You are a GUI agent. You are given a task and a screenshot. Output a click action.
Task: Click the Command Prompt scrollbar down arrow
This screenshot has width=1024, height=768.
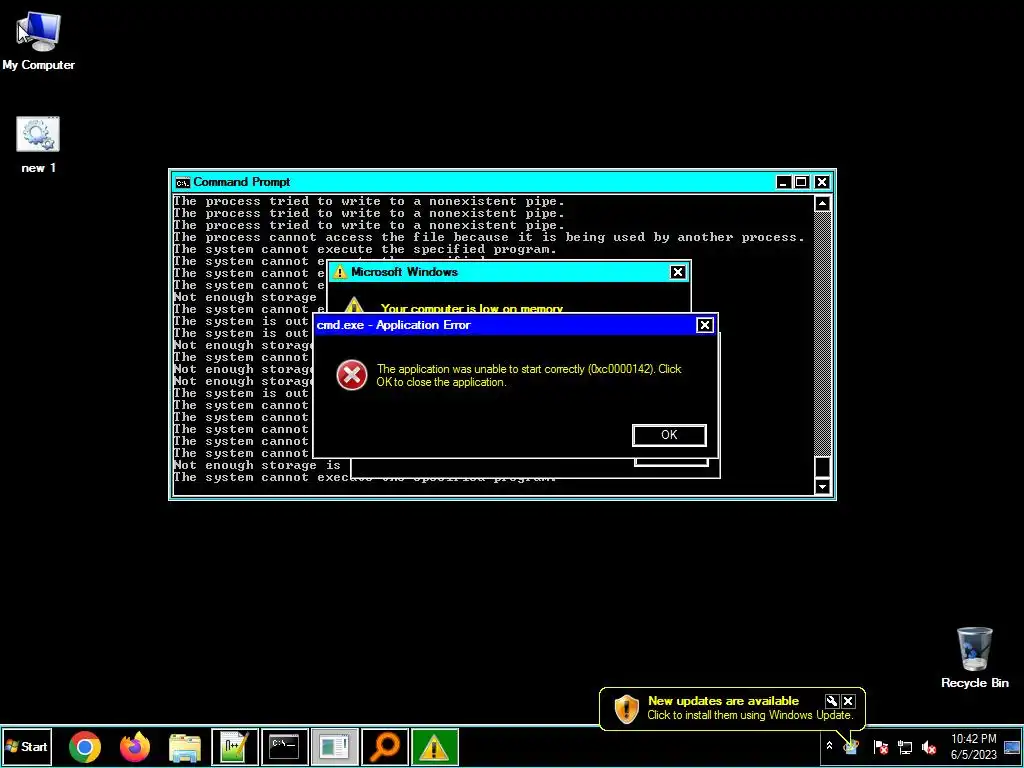tap(822, 486)
